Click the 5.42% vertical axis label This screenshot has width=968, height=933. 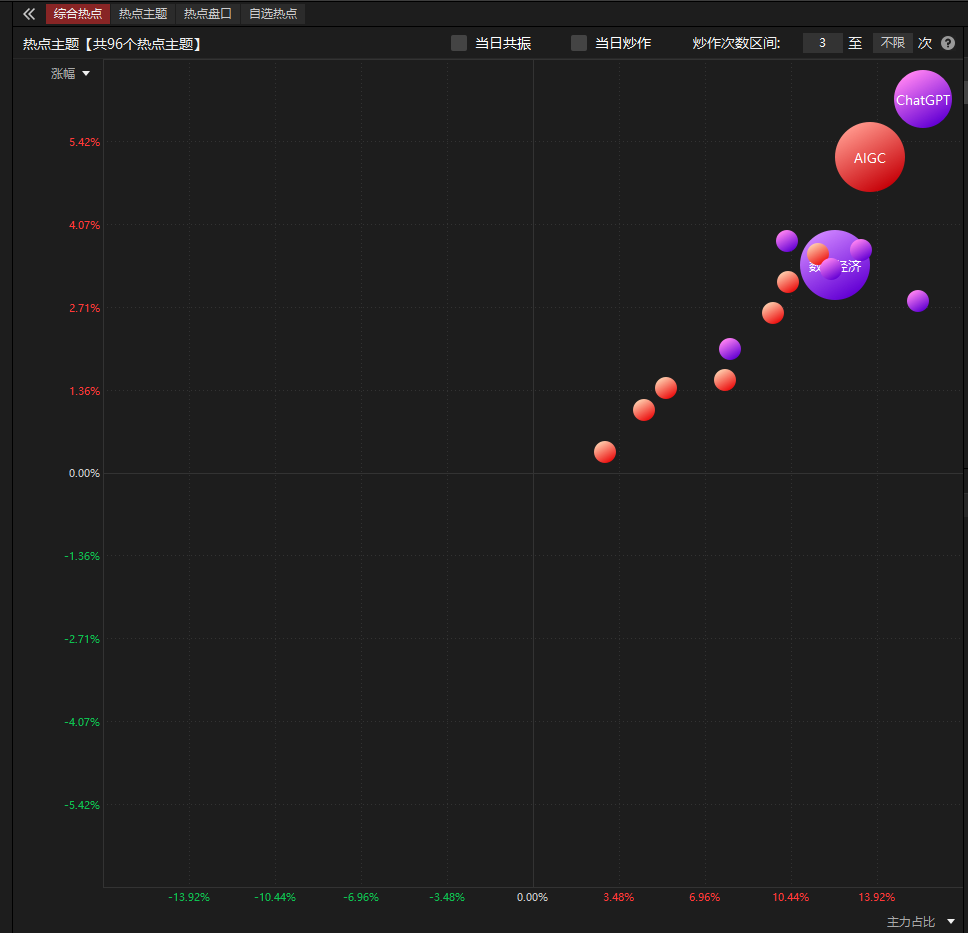84,143
